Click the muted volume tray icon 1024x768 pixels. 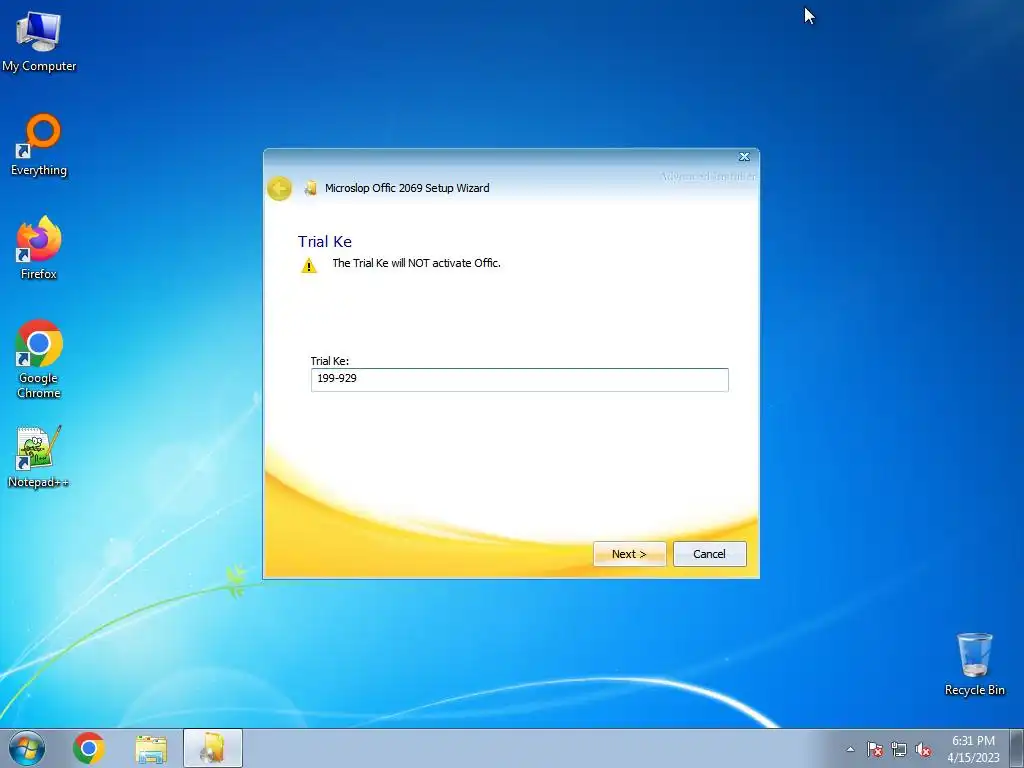923,749
